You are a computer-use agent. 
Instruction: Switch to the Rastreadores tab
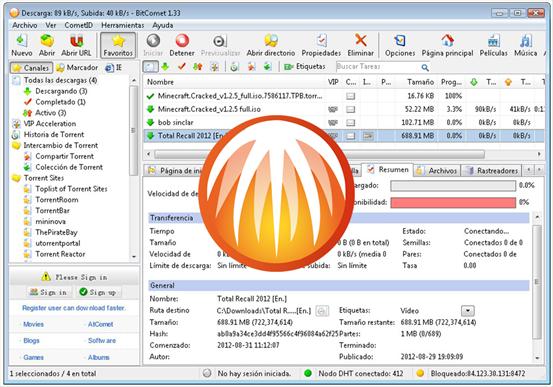(492, 171)
